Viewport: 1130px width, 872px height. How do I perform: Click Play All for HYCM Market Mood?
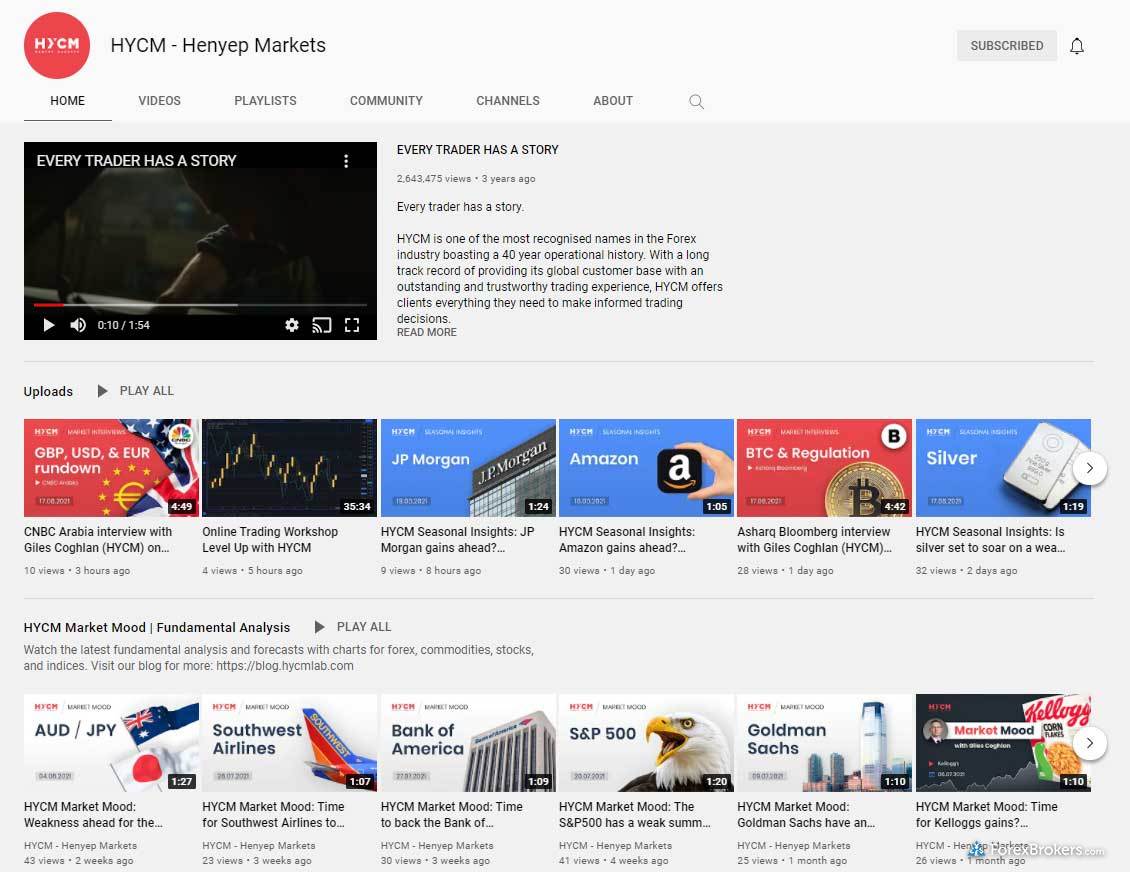[364, 627]
